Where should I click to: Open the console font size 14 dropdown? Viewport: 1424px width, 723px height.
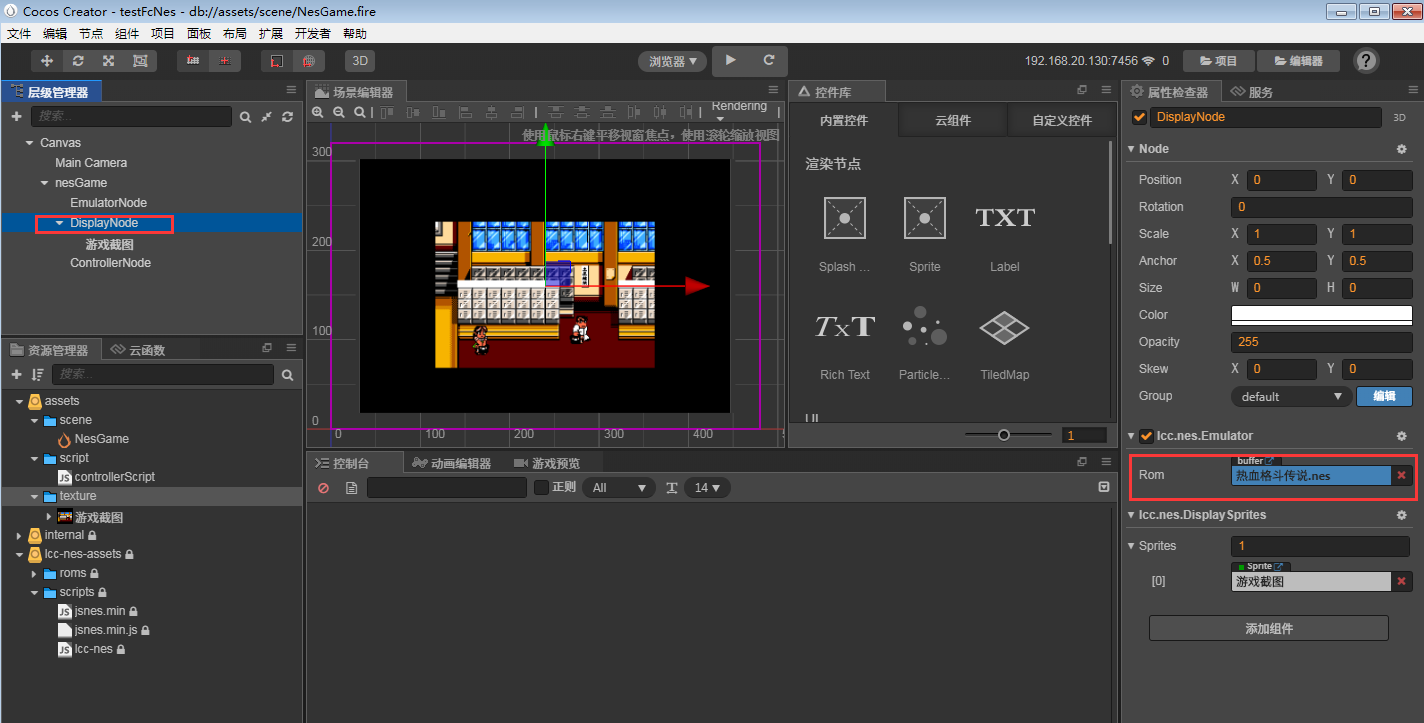tap(707, 488)
